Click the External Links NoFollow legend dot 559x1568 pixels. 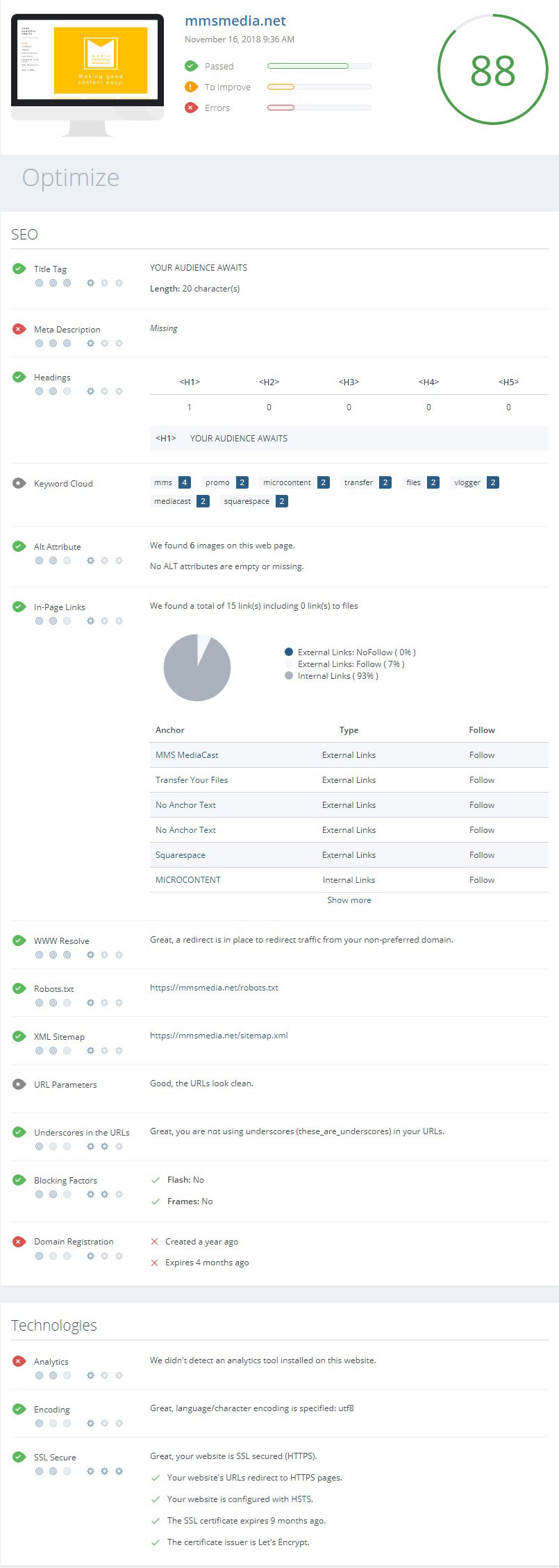tap(289, 652)
